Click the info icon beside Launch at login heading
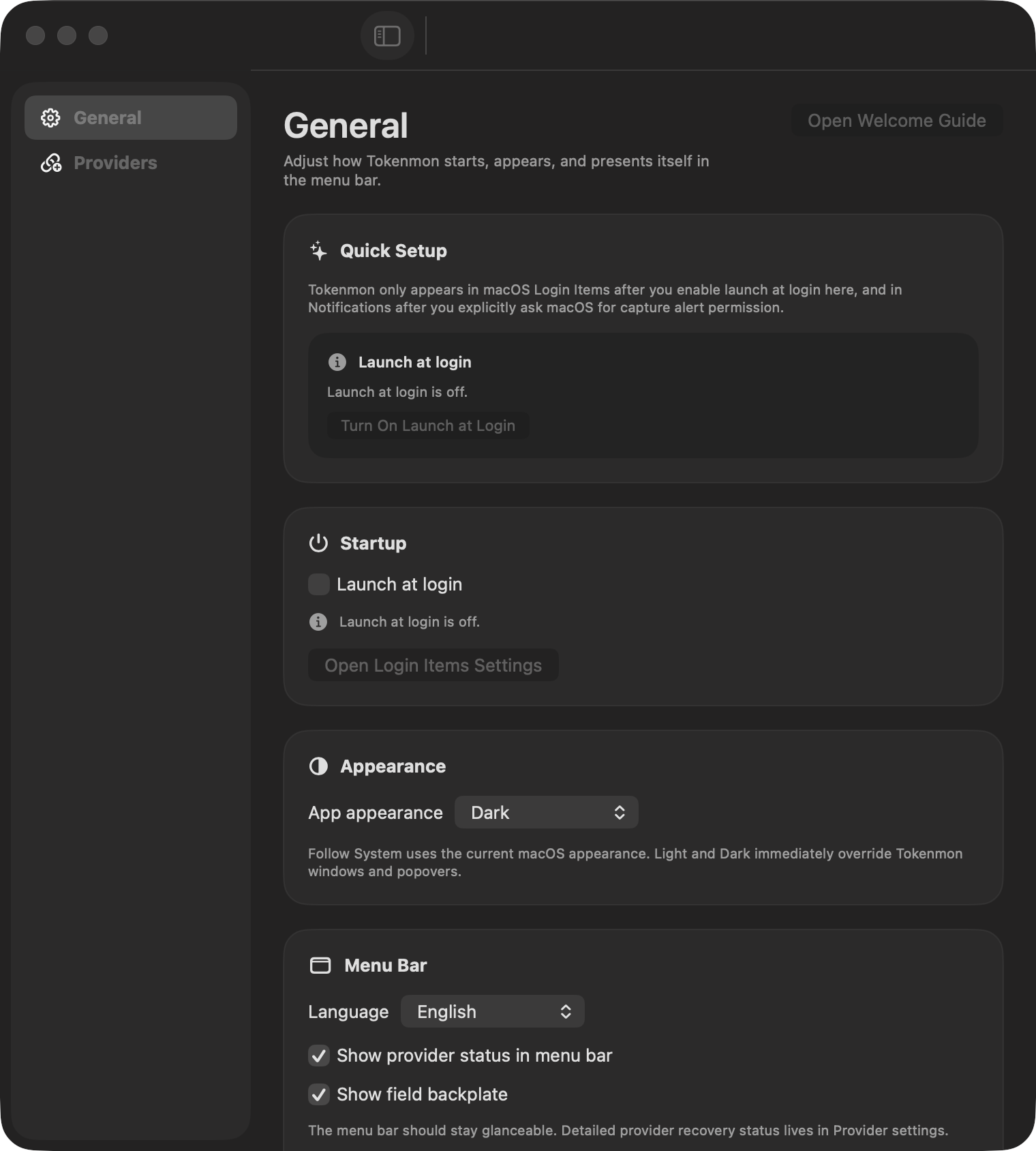Screen dimensions: 1036x1151 point(337,362)
